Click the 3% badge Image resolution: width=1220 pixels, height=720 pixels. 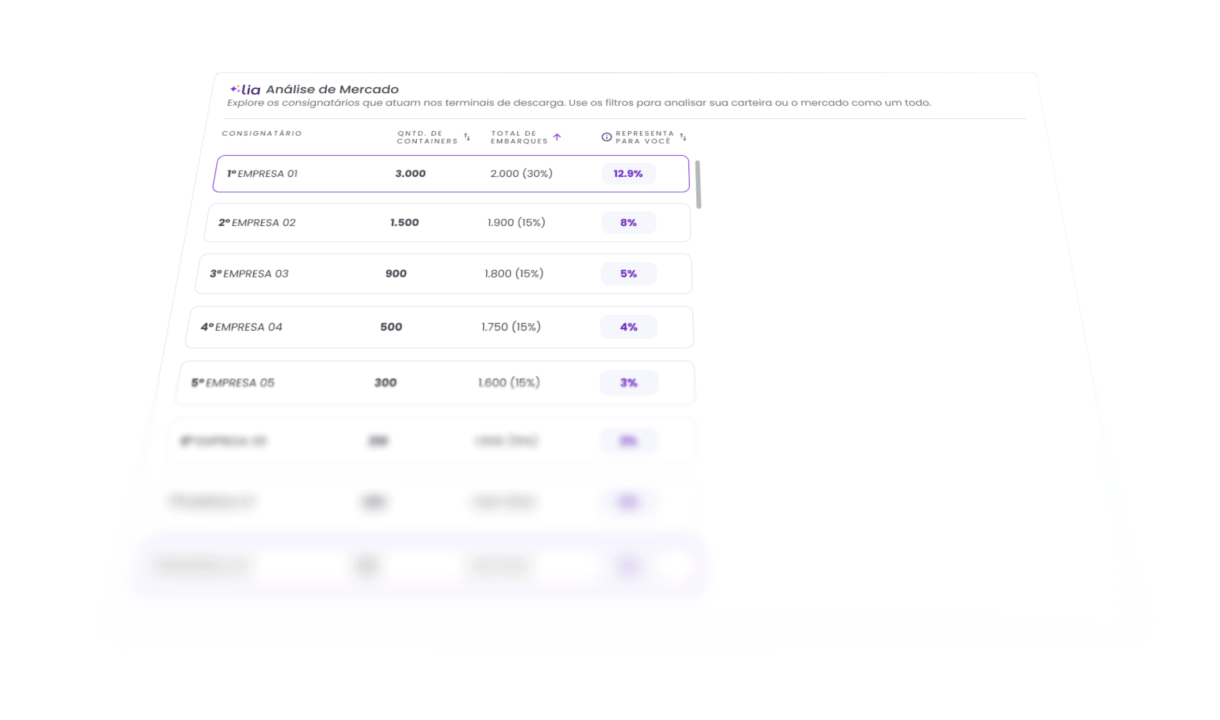point(628,383)
